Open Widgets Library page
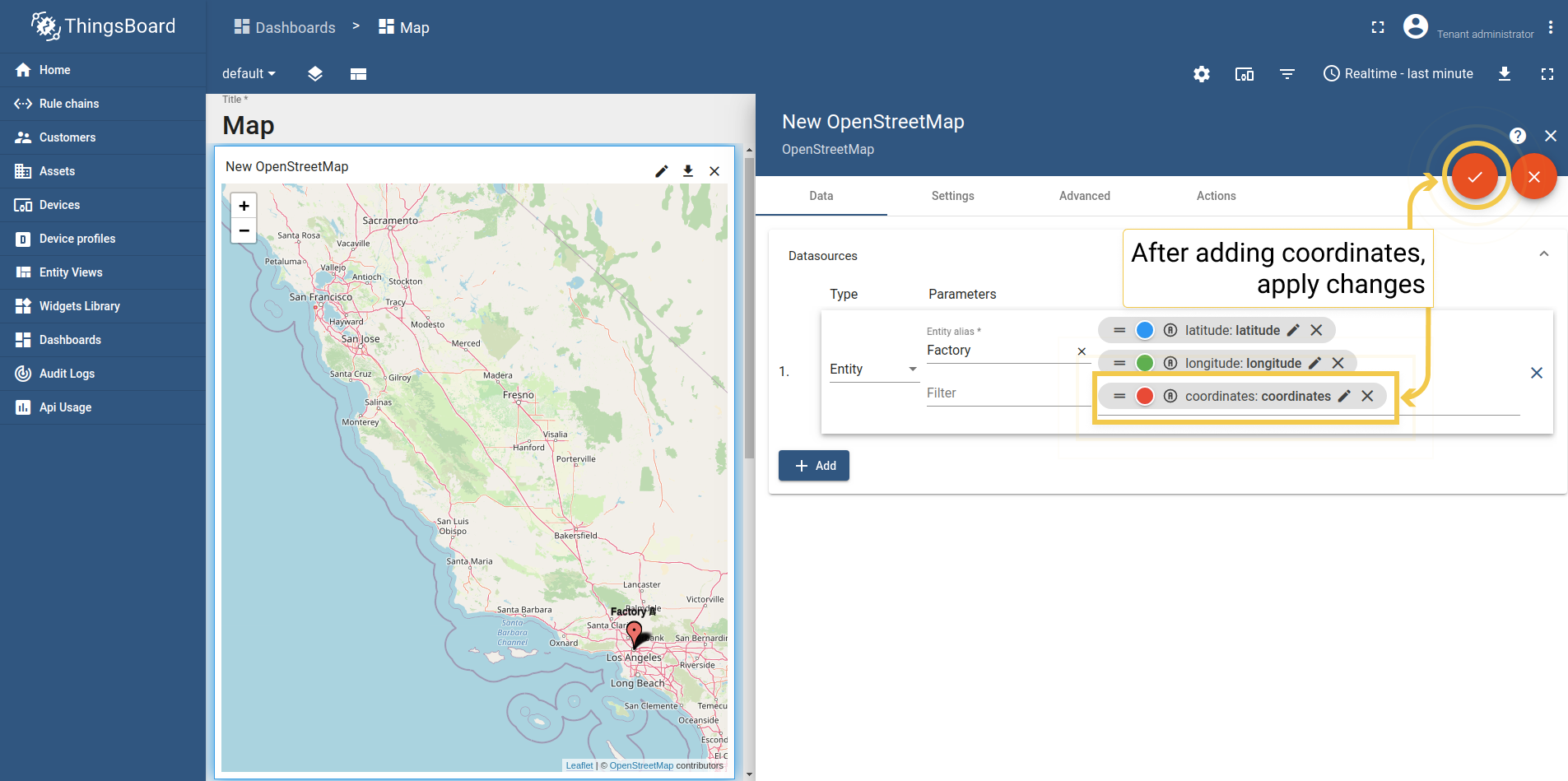 (x=103, y=306)
